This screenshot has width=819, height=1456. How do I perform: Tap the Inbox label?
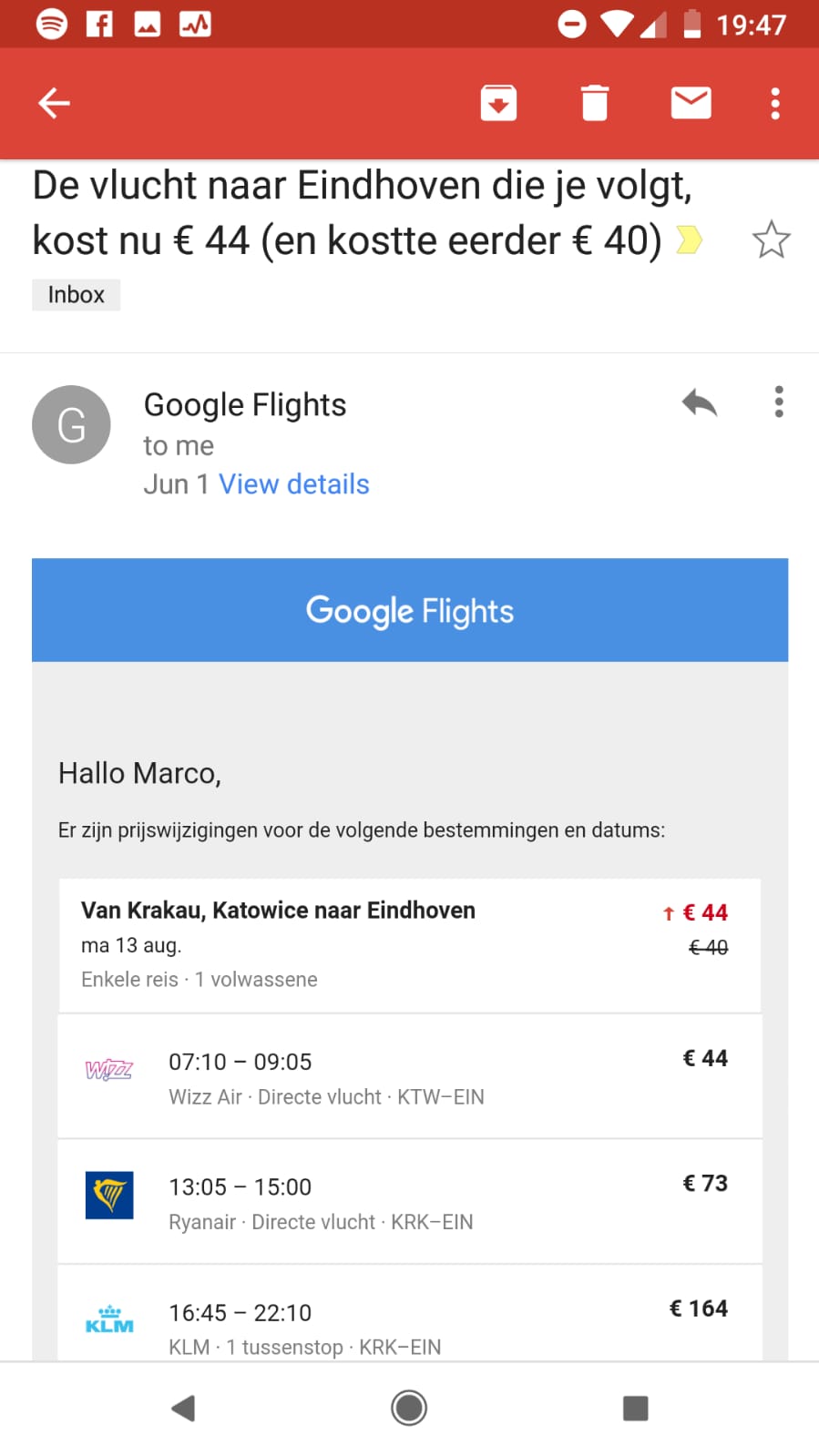(x=76, y=295)
